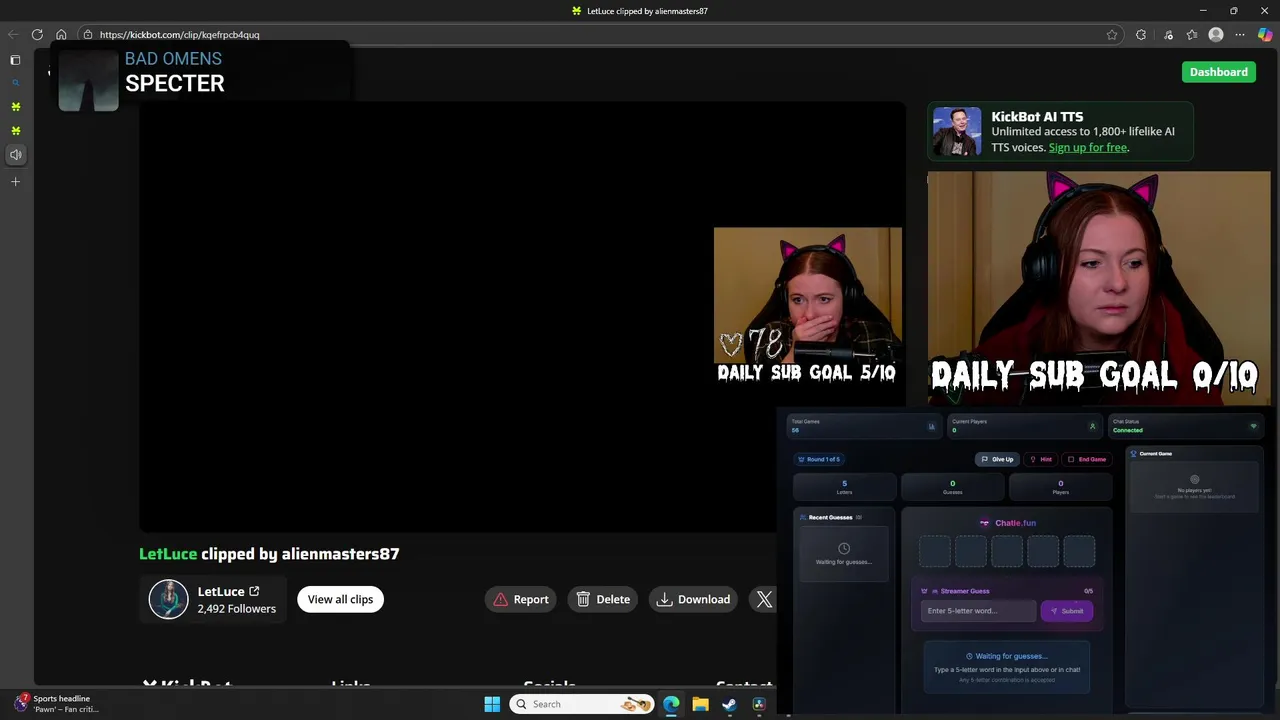Viewport: 1280px width, 720px height.
Task: Open File Explorer from the taskbar
Action: pos(700,704)
